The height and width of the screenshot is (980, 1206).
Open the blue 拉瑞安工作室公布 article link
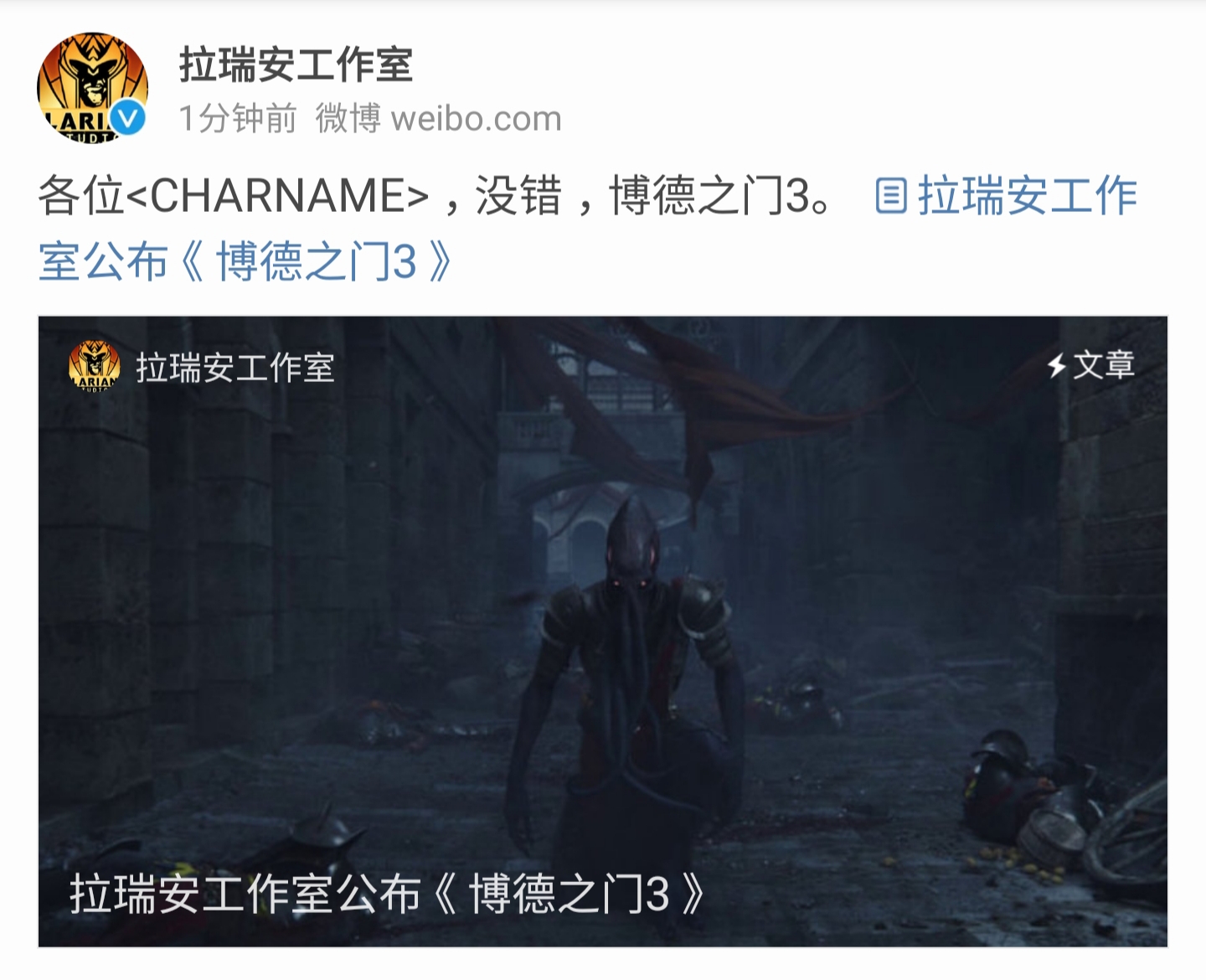[x=587, y=229]
